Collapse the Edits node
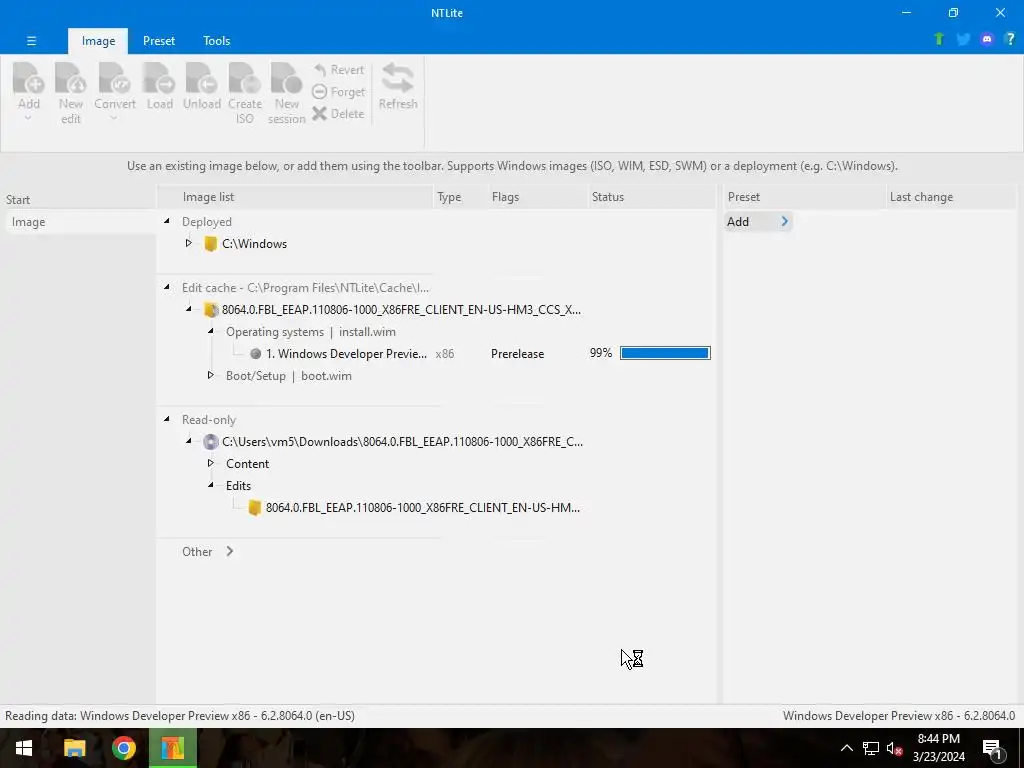 coord(211,485)
